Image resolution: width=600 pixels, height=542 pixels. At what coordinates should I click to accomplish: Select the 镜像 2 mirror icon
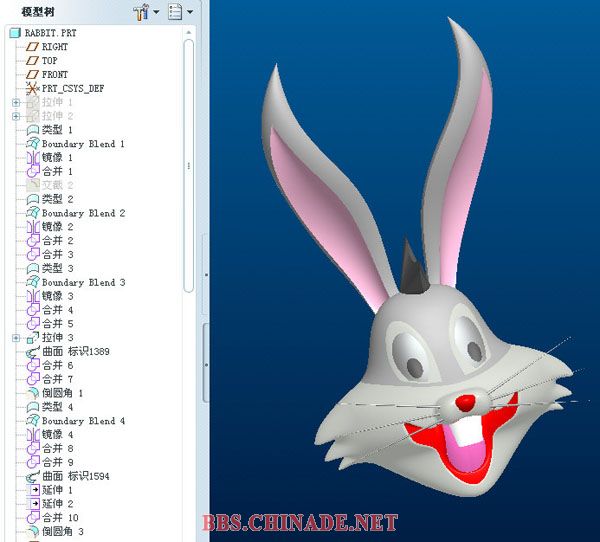[33, 227]
